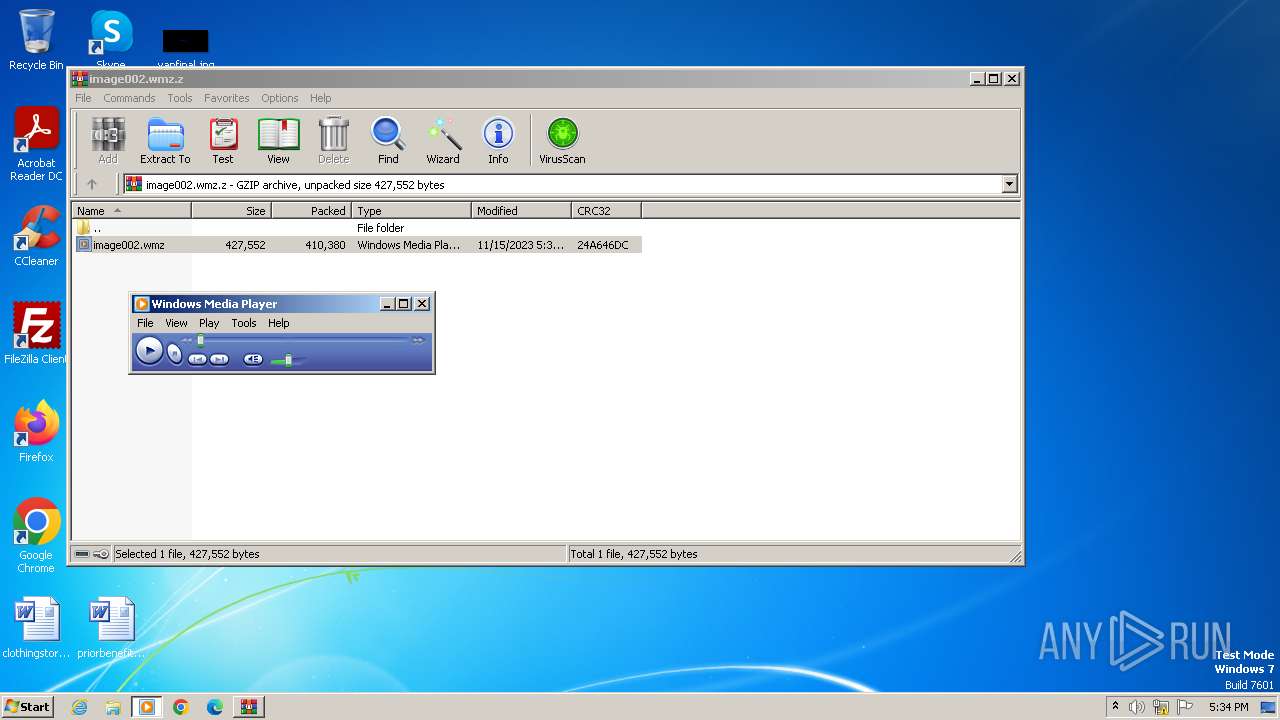Open the Find magnifier tool

click(x=388, y=141)
